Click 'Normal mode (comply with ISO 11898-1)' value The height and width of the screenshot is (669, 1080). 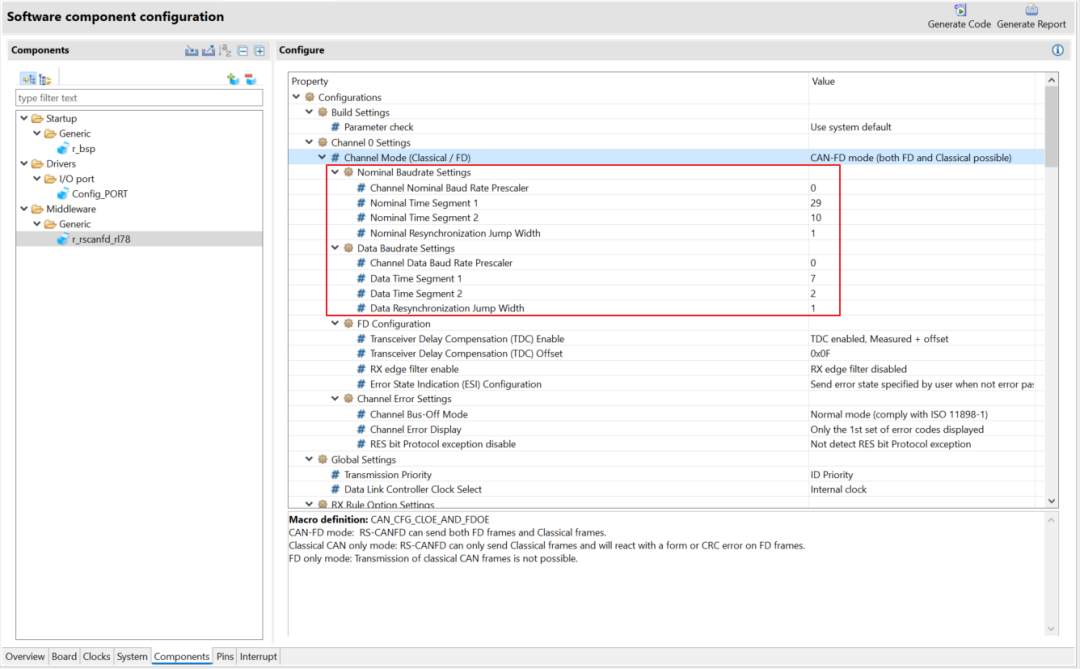899,415
